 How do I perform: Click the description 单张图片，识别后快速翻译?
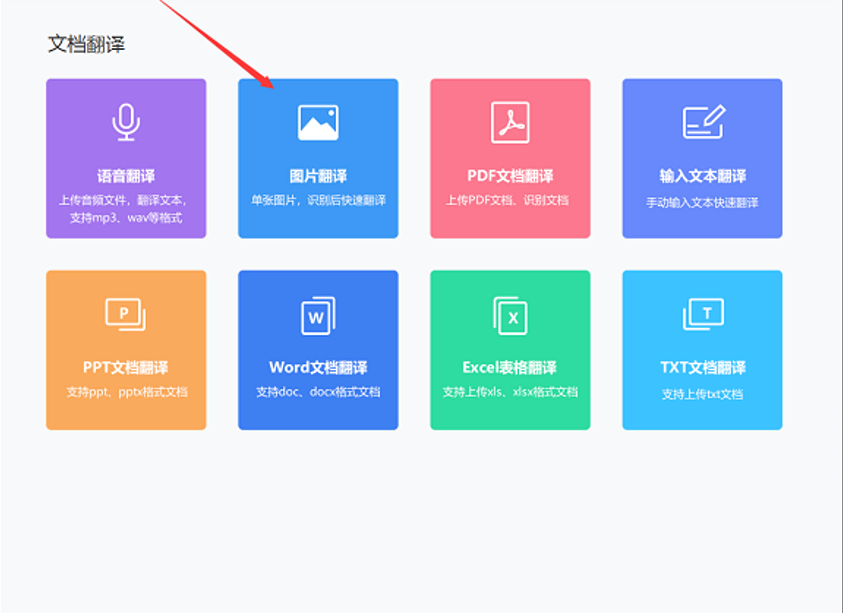tap(318, 200)
